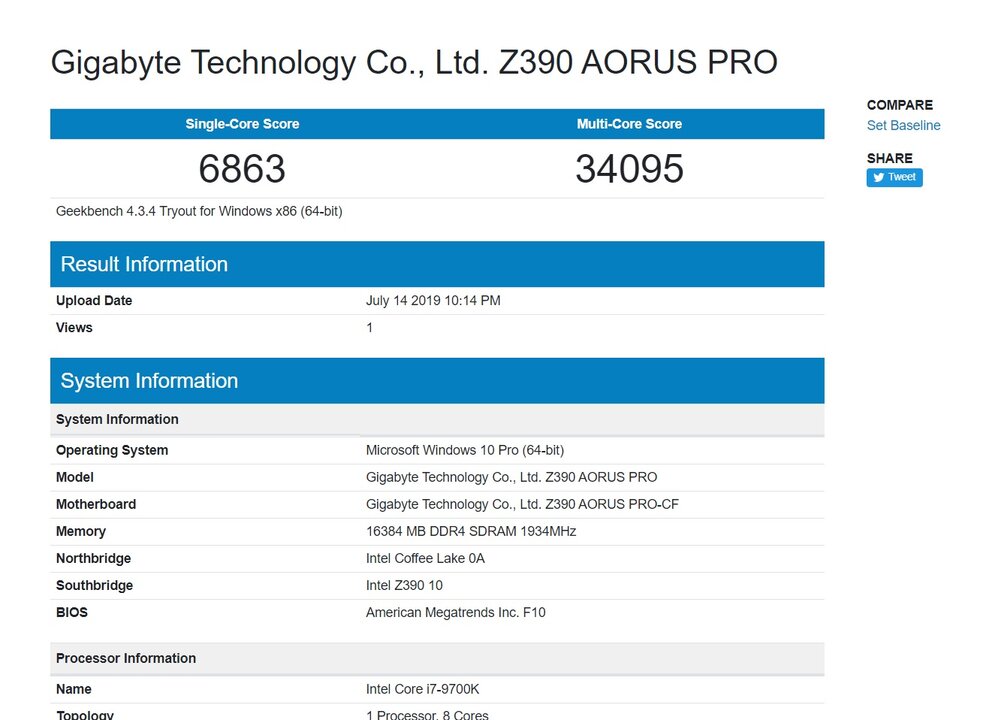Click the Twitter bird icon

[879, 178]
